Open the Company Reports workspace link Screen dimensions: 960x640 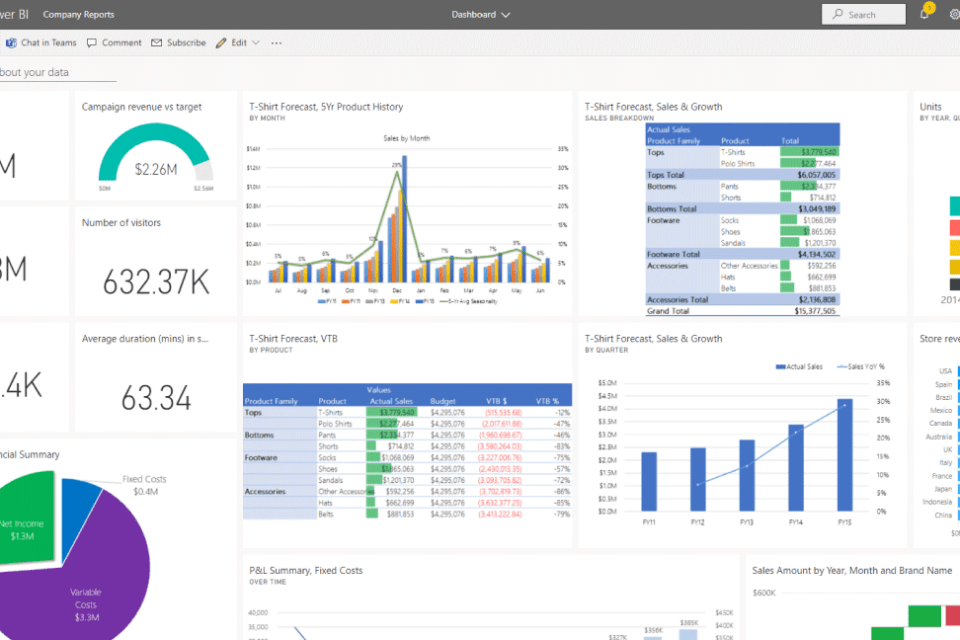click(x=78, y=15)
